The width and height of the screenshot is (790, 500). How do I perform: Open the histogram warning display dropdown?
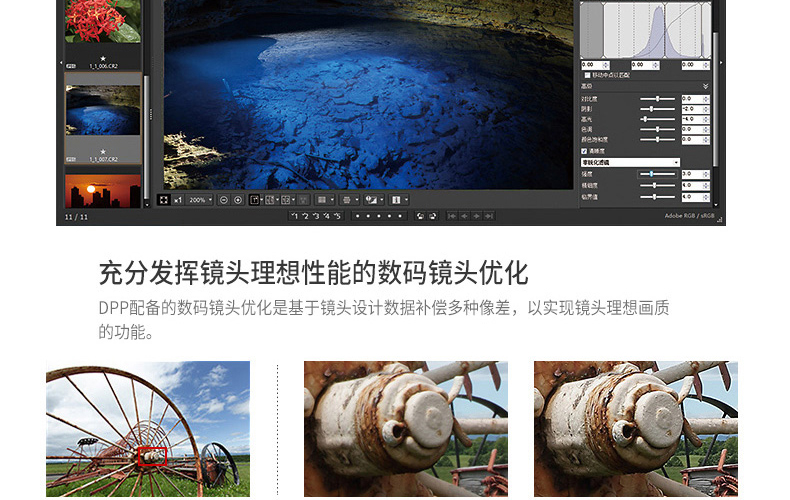[x=374, y=200]
